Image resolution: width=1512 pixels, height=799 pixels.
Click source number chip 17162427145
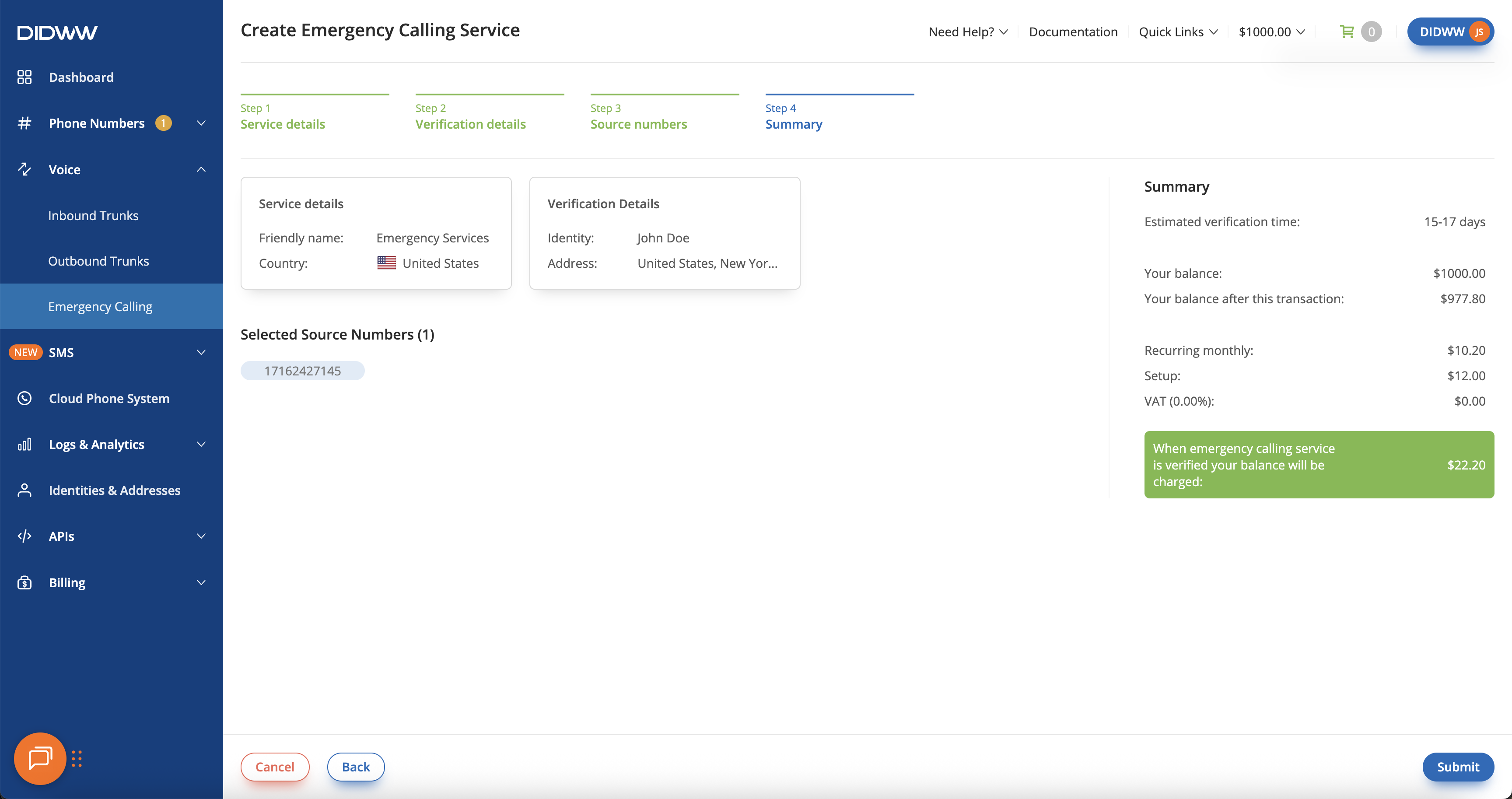[x=302, y=371]
